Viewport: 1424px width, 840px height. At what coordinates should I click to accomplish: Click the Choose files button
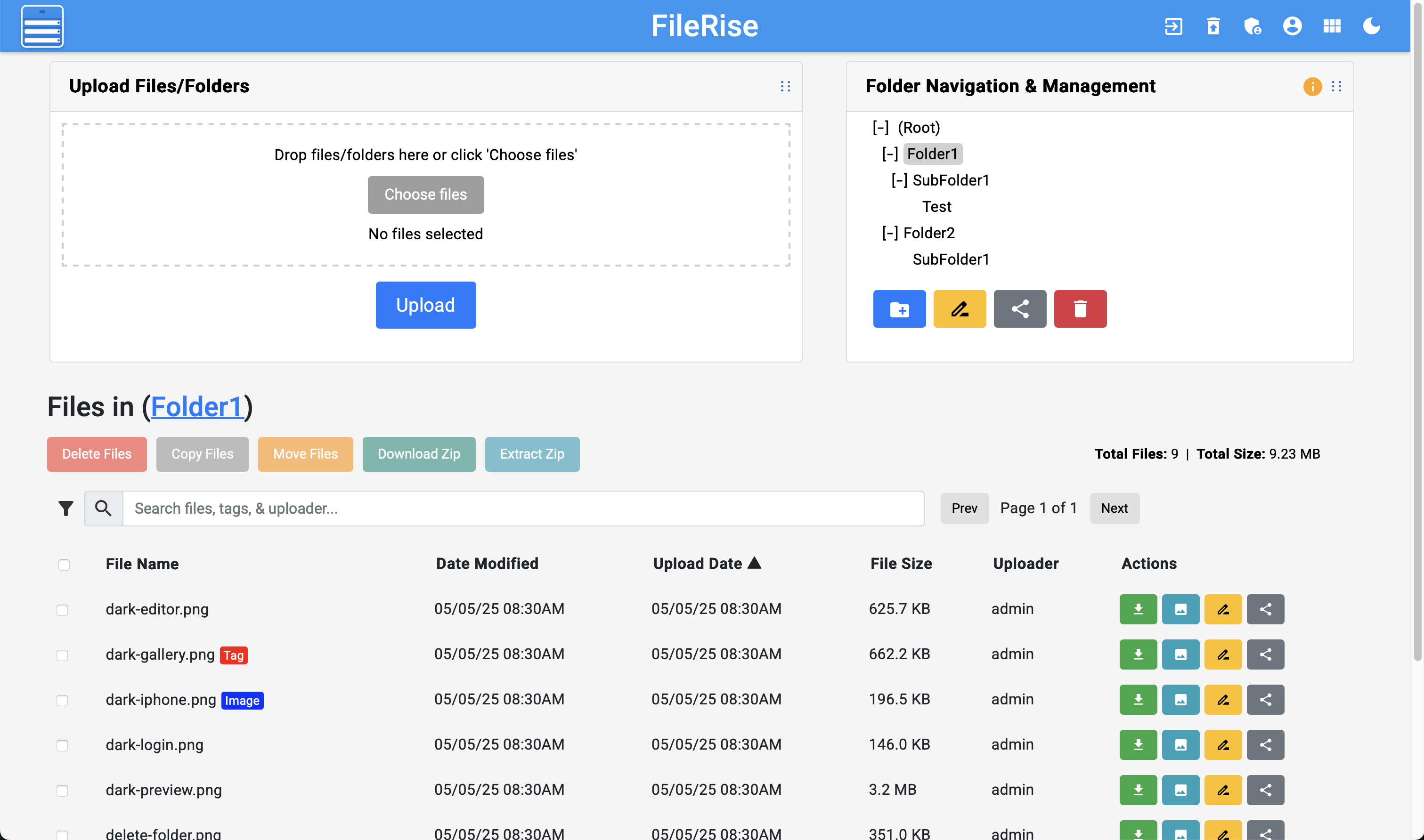[x=426, y=195]
